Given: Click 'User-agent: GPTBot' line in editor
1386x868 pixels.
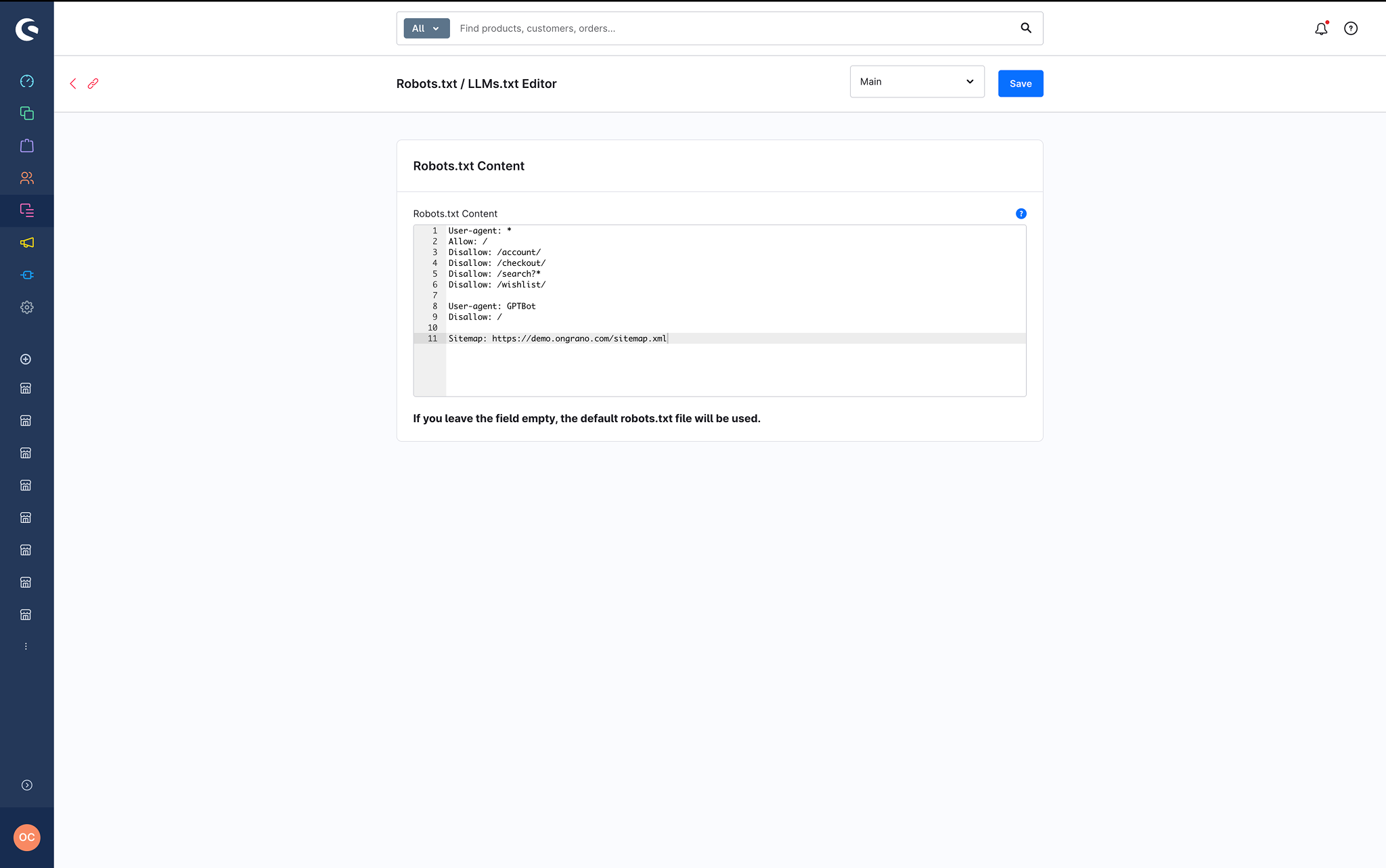Looking at the screenshot, I should [492, 306].
